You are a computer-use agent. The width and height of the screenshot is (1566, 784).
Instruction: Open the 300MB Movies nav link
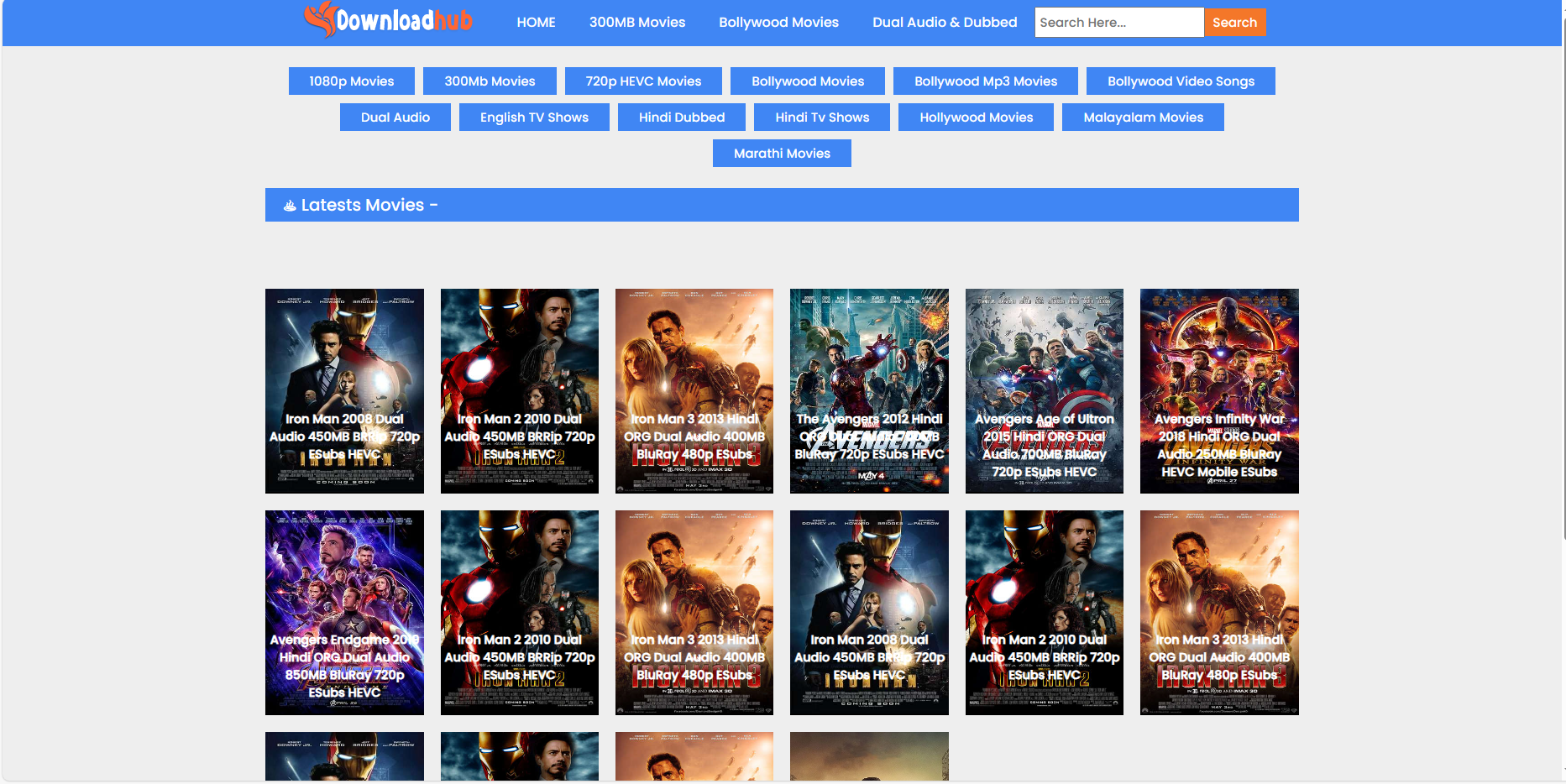636,23
